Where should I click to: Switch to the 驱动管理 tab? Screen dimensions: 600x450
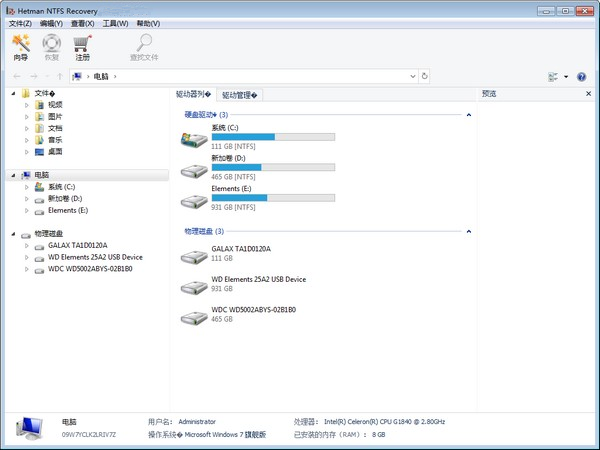[240, 95]
